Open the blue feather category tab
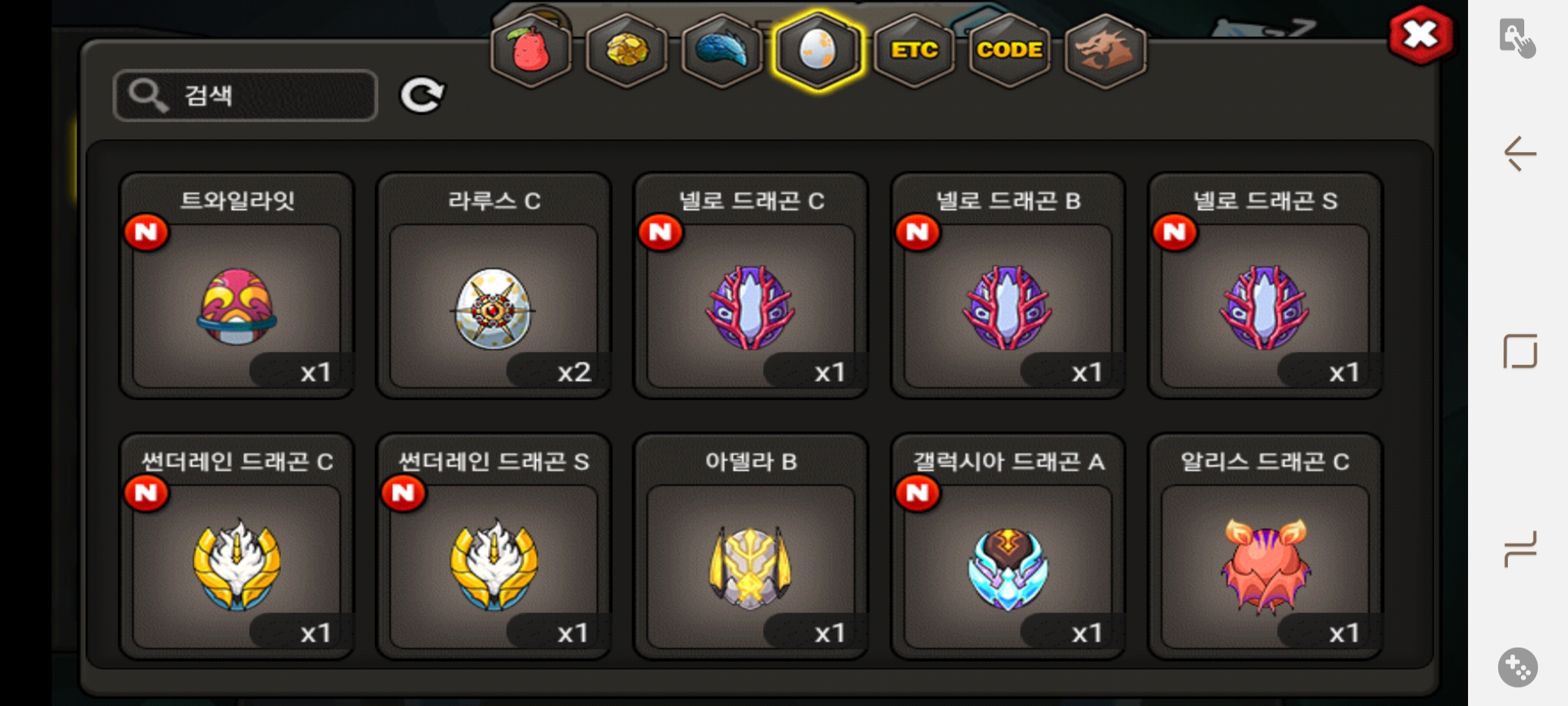Image resolution: width=1568 pixels, height=706 pixels. (x=722, y=50)
